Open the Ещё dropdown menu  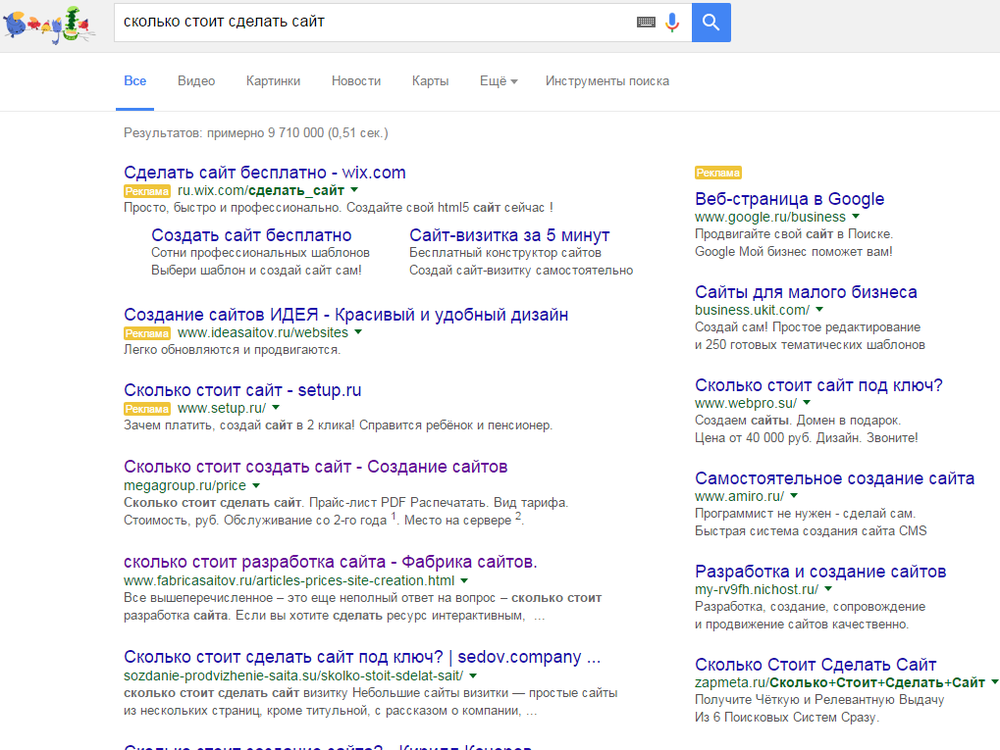click(499, 81)
